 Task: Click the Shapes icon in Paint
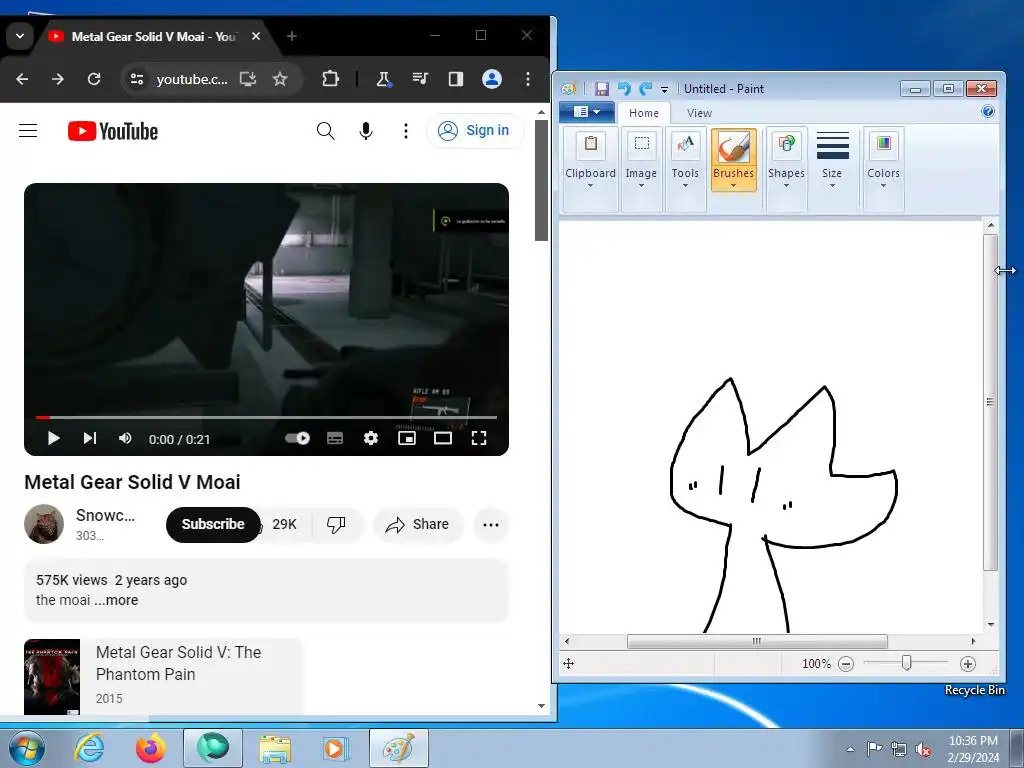pos(786,144)
